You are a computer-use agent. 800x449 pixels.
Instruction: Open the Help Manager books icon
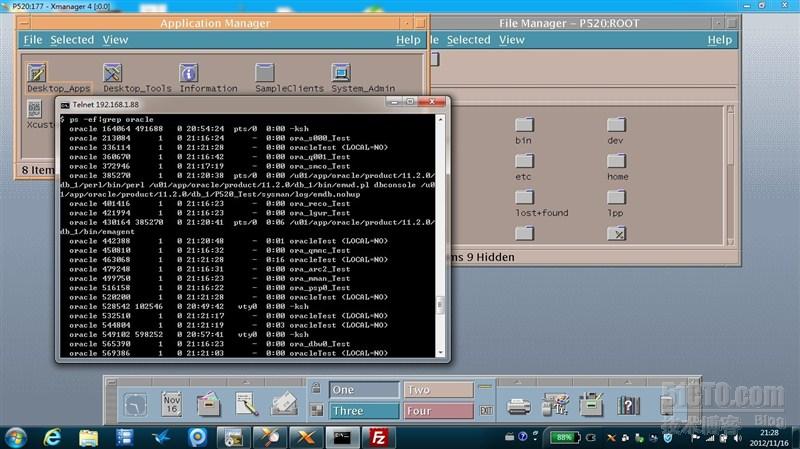[629, 406]
